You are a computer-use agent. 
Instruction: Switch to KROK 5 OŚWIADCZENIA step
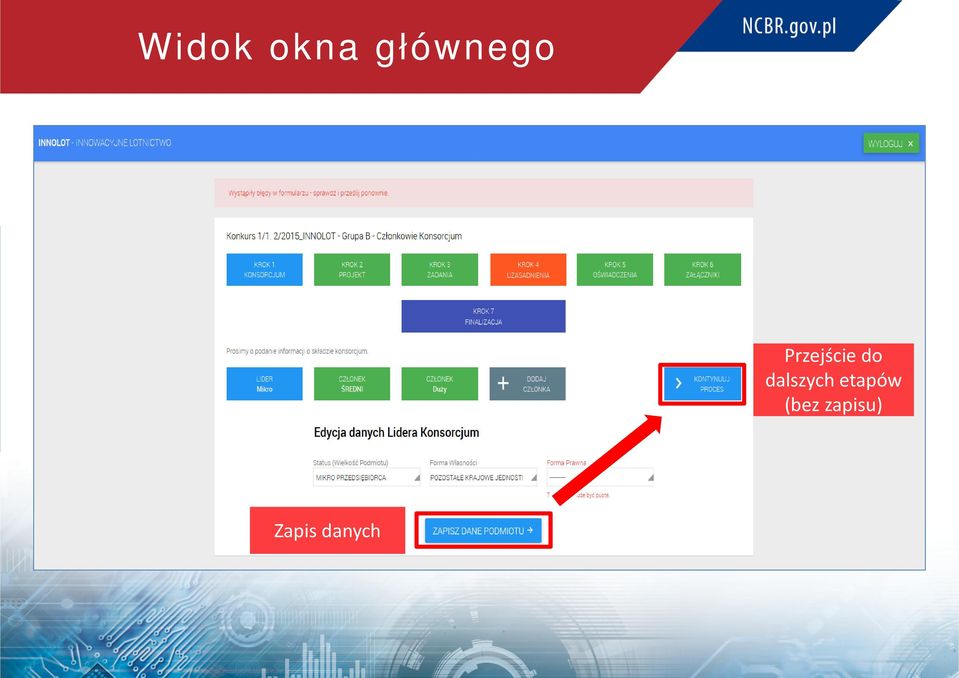click(x=615, y=270)
